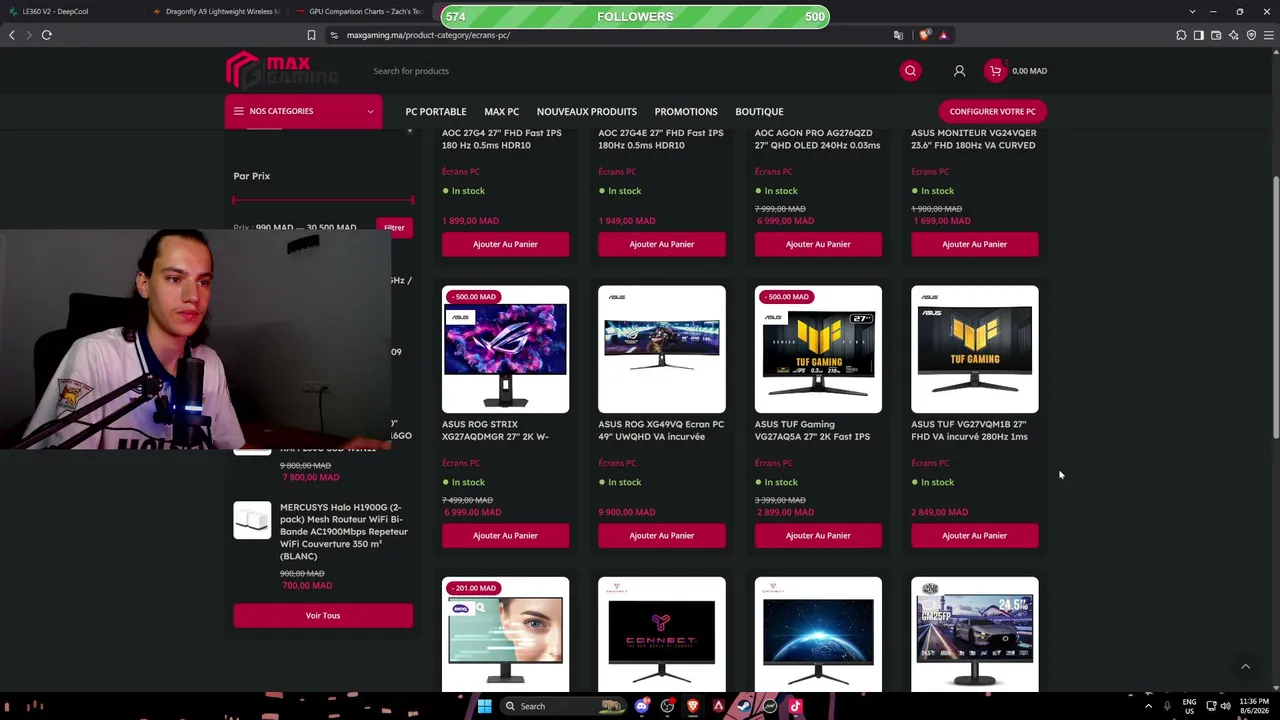The height and width of the screenshot is (720, 1280).
Task: Open the BOUTIQUE menu item
Action: [x=759, y=112]
